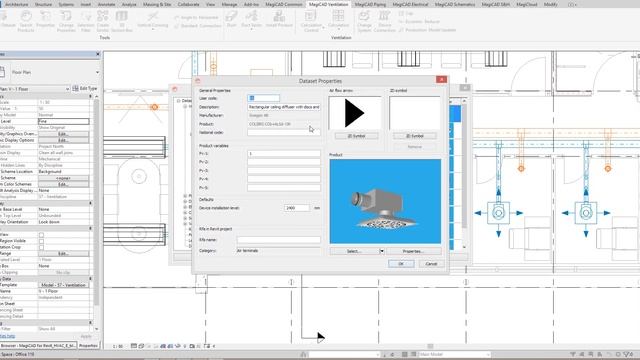Click the Calculation ribbon icon

338,16
